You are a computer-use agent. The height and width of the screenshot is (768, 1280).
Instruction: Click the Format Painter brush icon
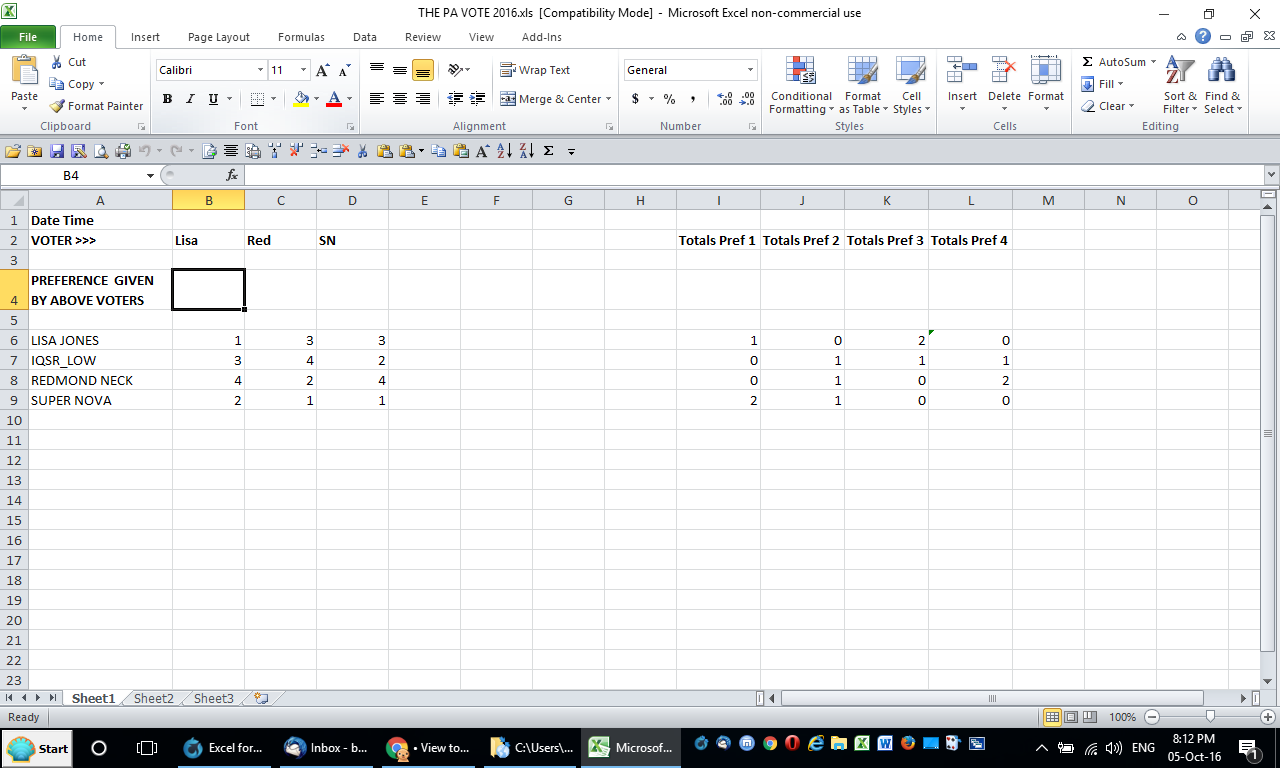[58, 106]
